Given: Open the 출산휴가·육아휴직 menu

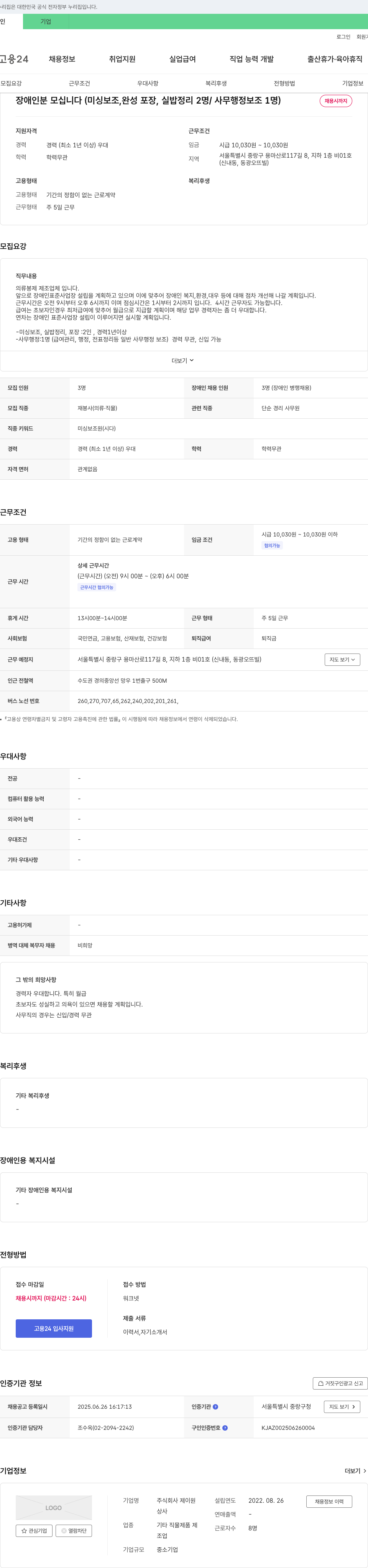Looking at the screenshot, I should pyautogui.click(x=335, y=59).
